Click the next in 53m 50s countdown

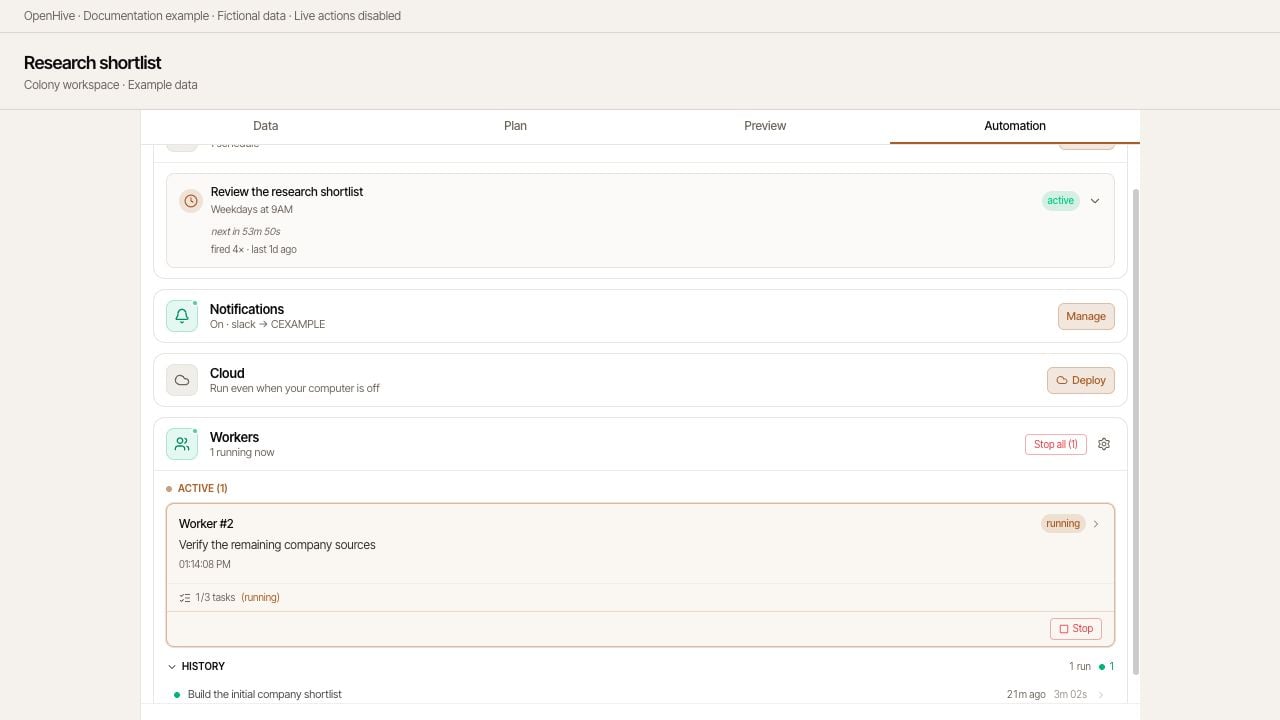click(x=246, y=232)
